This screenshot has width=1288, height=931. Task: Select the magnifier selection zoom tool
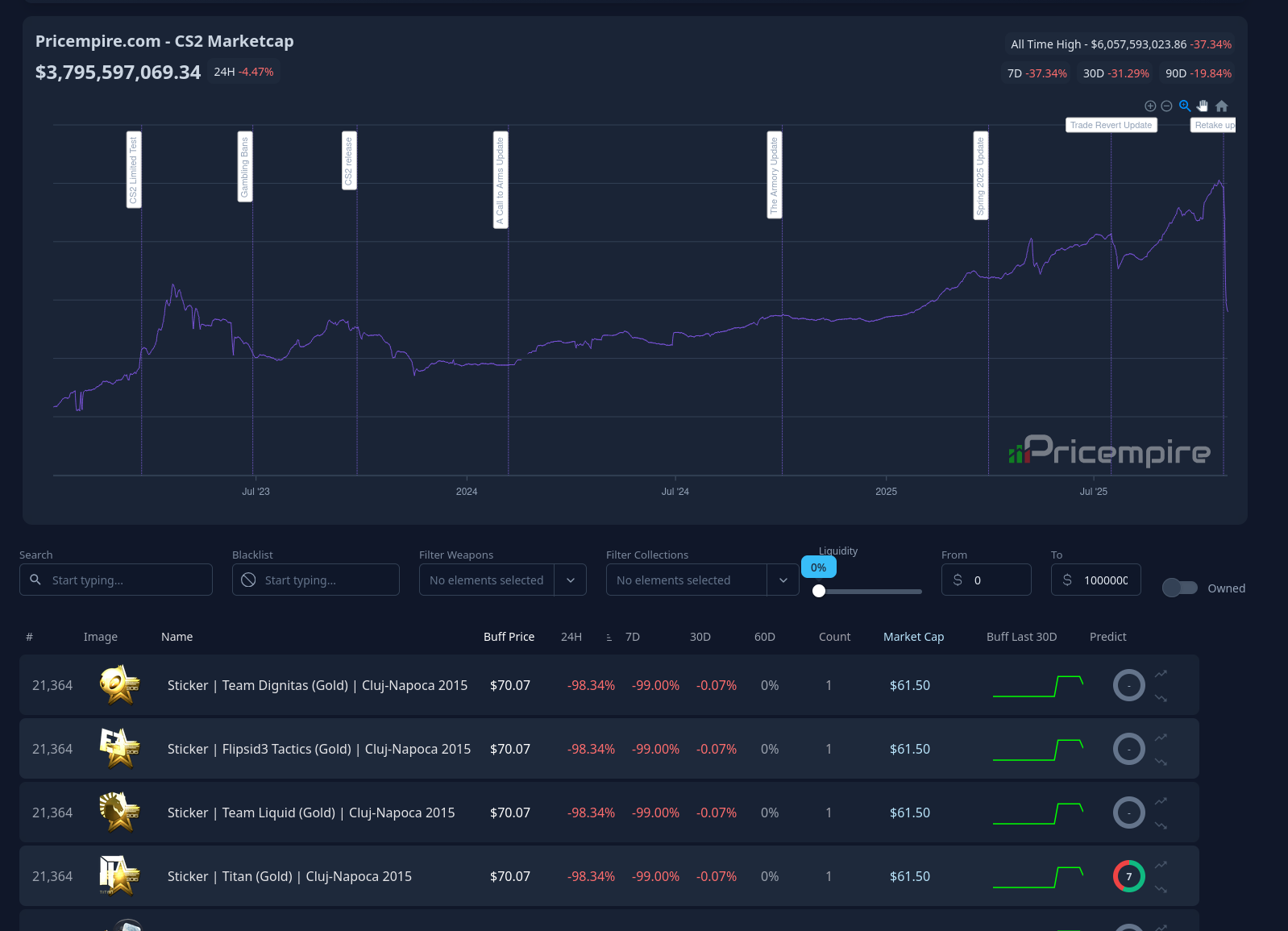click(x=1185, y=106)
